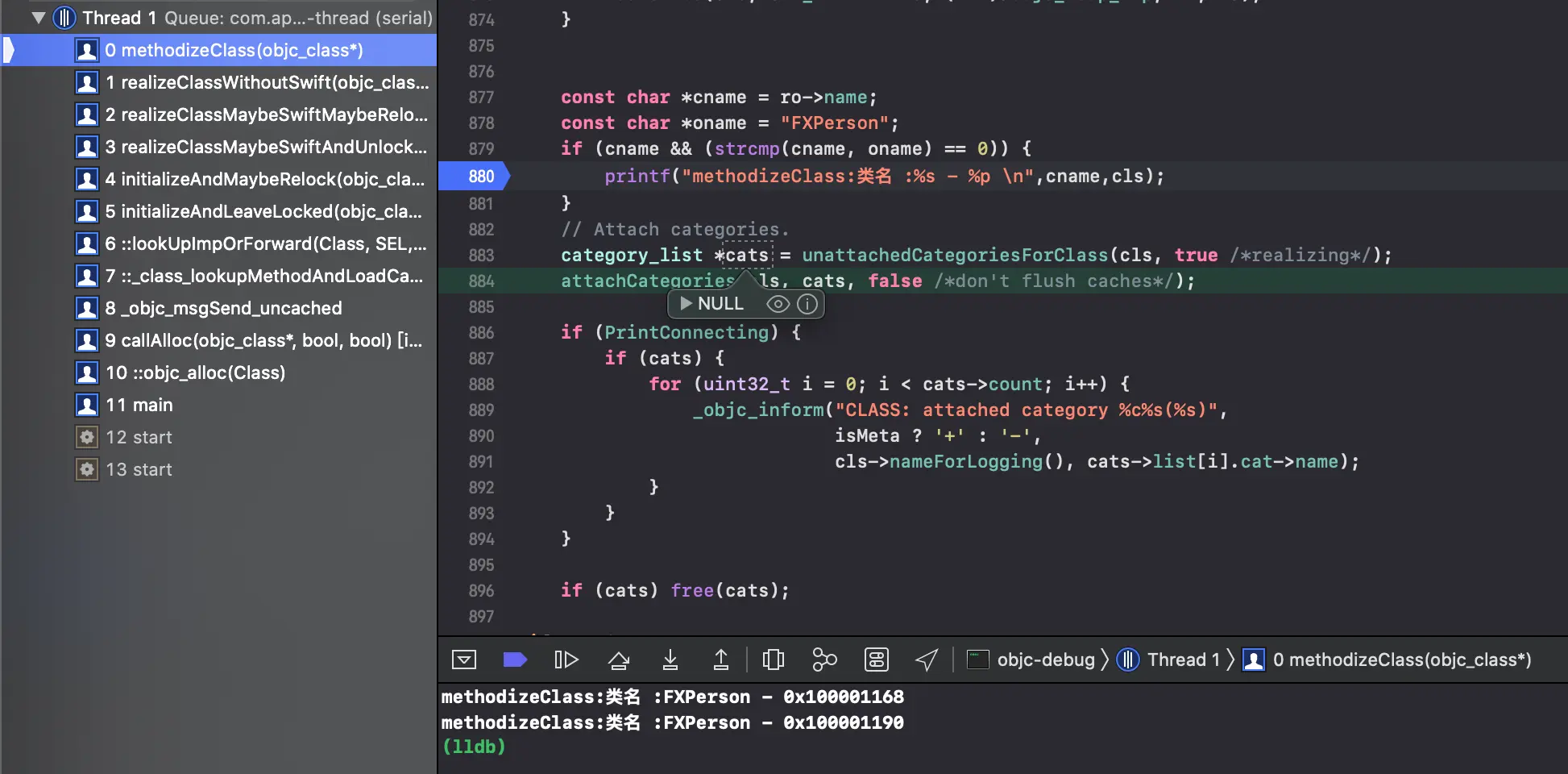
Task: Select frame 6 lookUpImpOrForward
Action: (x=218, y=243)
